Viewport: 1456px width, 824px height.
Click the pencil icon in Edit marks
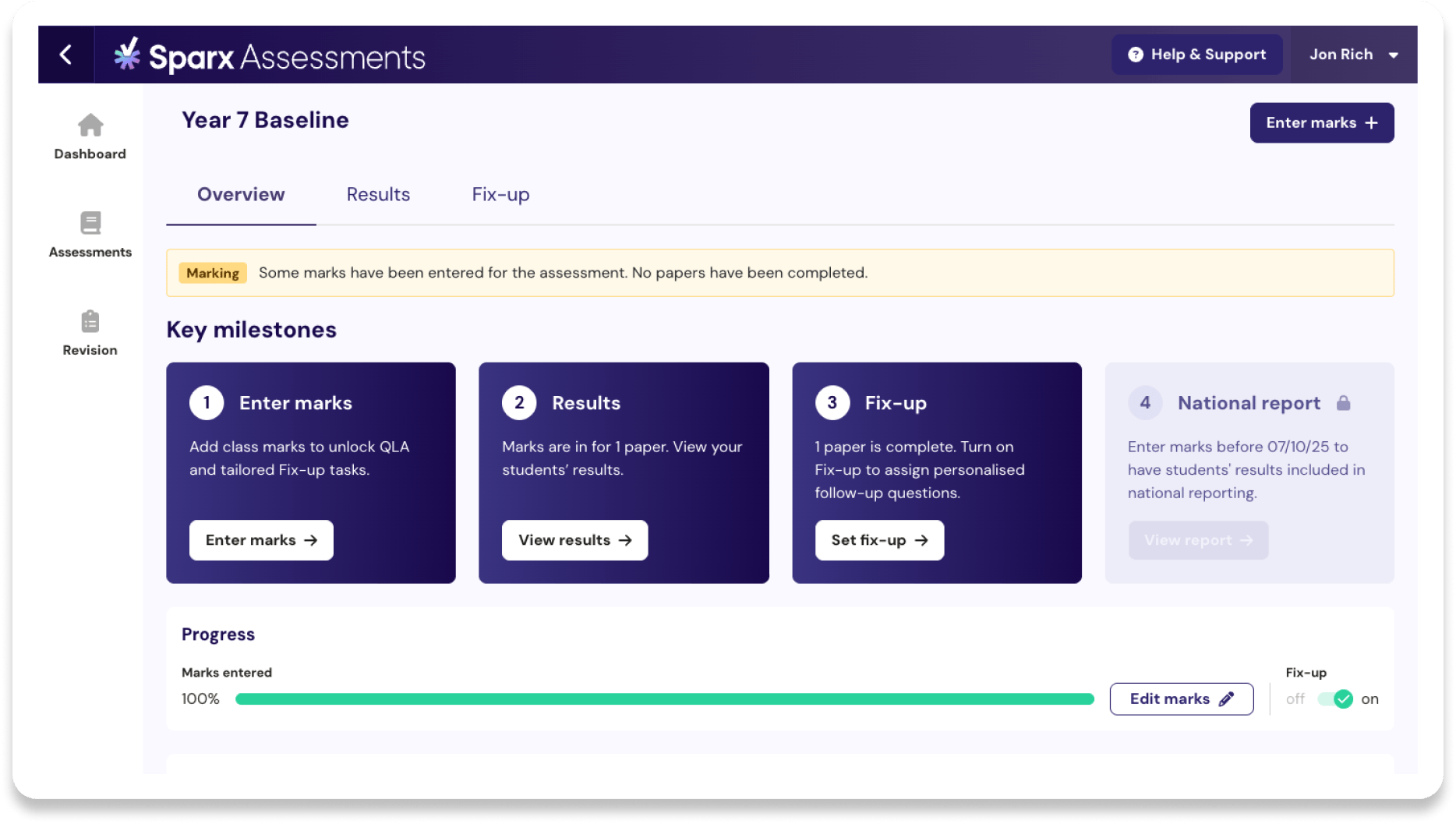click(x=1226, y=699)
